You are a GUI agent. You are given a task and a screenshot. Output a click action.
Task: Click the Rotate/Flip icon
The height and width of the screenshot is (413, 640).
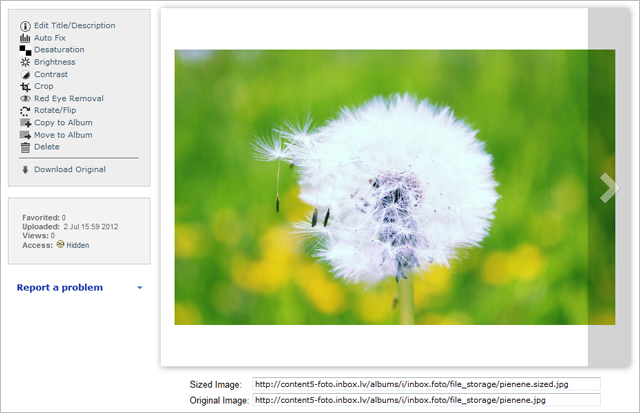25,111
